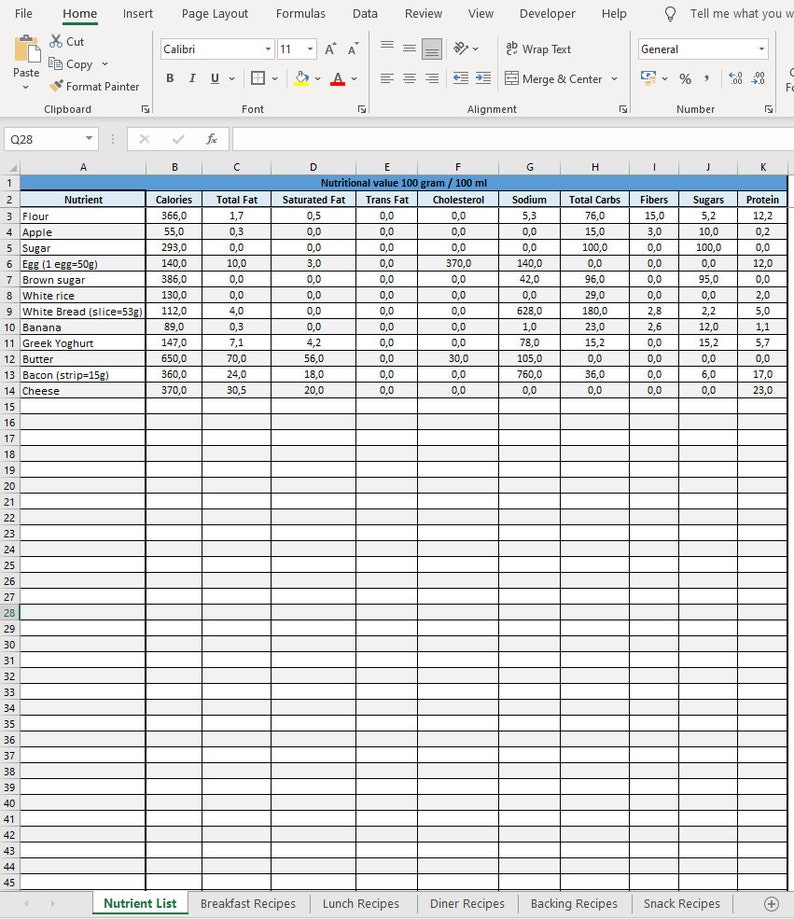This screenshot has height=919, width=794.
Task: Expand Copy options arrow
Action: (105, 64)
